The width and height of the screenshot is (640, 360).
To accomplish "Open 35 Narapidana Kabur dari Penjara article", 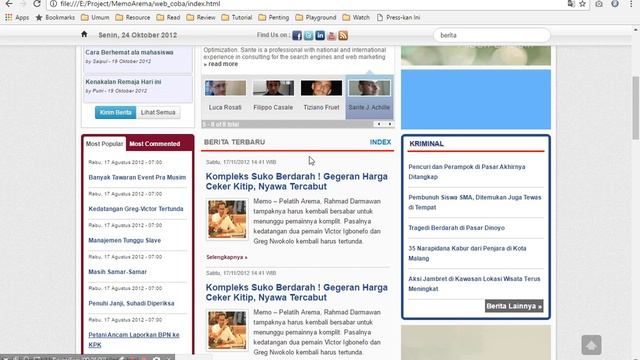I will [467, 253].
